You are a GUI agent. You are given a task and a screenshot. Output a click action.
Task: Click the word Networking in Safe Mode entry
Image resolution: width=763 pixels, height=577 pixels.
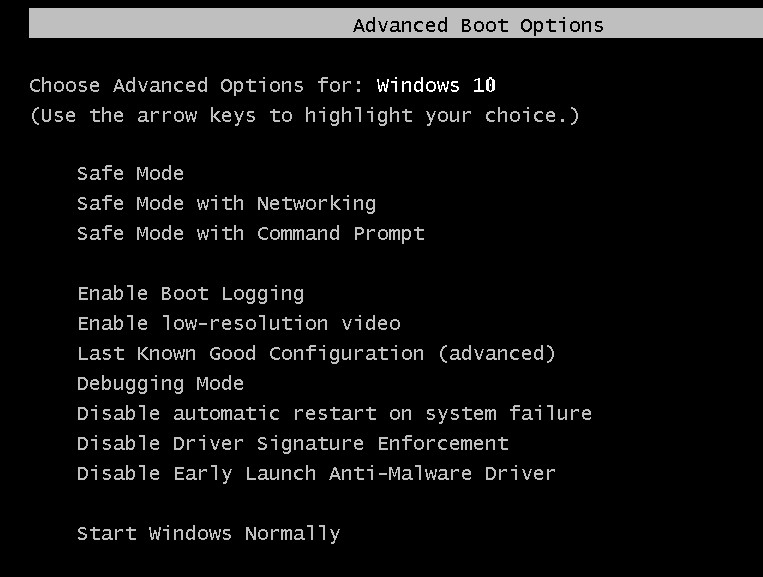[x=316, y=204]
